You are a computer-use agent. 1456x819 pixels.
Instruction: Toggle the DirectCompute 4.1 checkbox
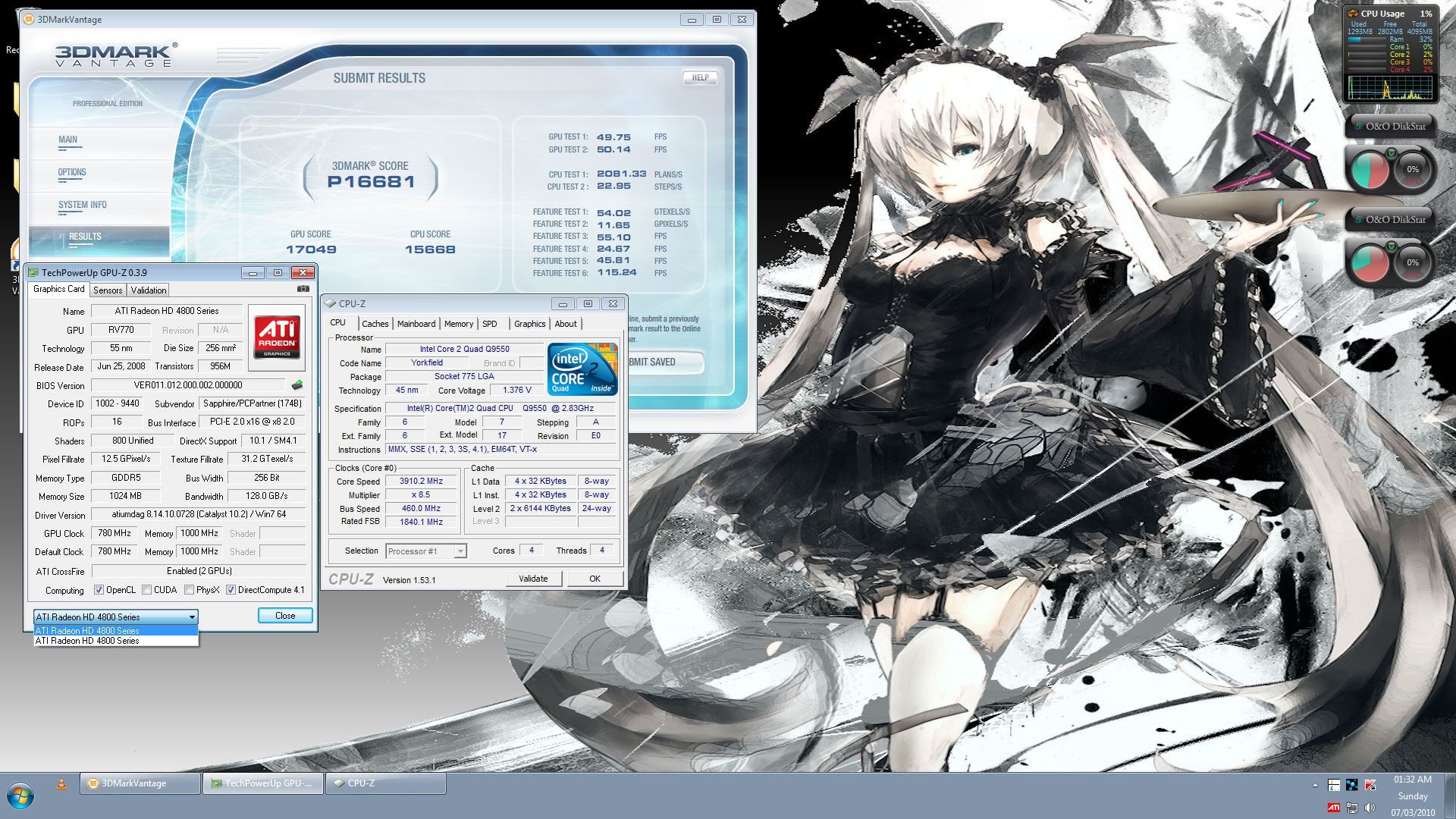(231, 590)
